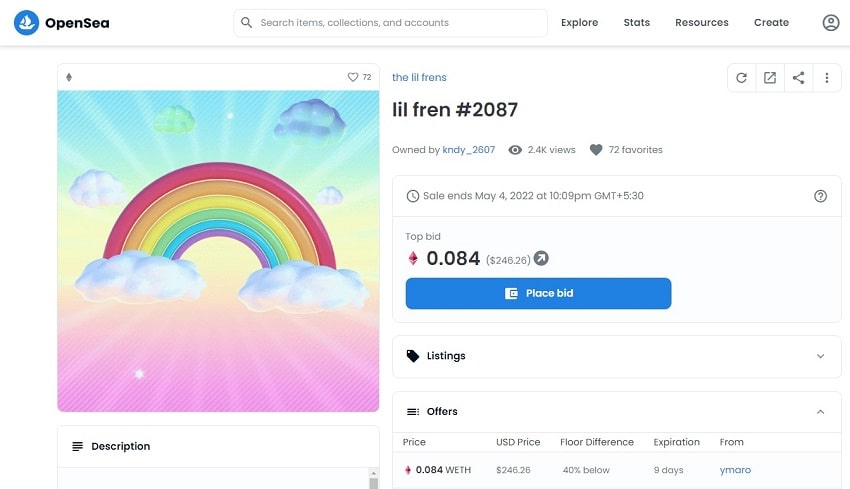Screen dimensions: 850x489
Task: Click the top bid price arrow icon
Action: (x=541, y=259)
